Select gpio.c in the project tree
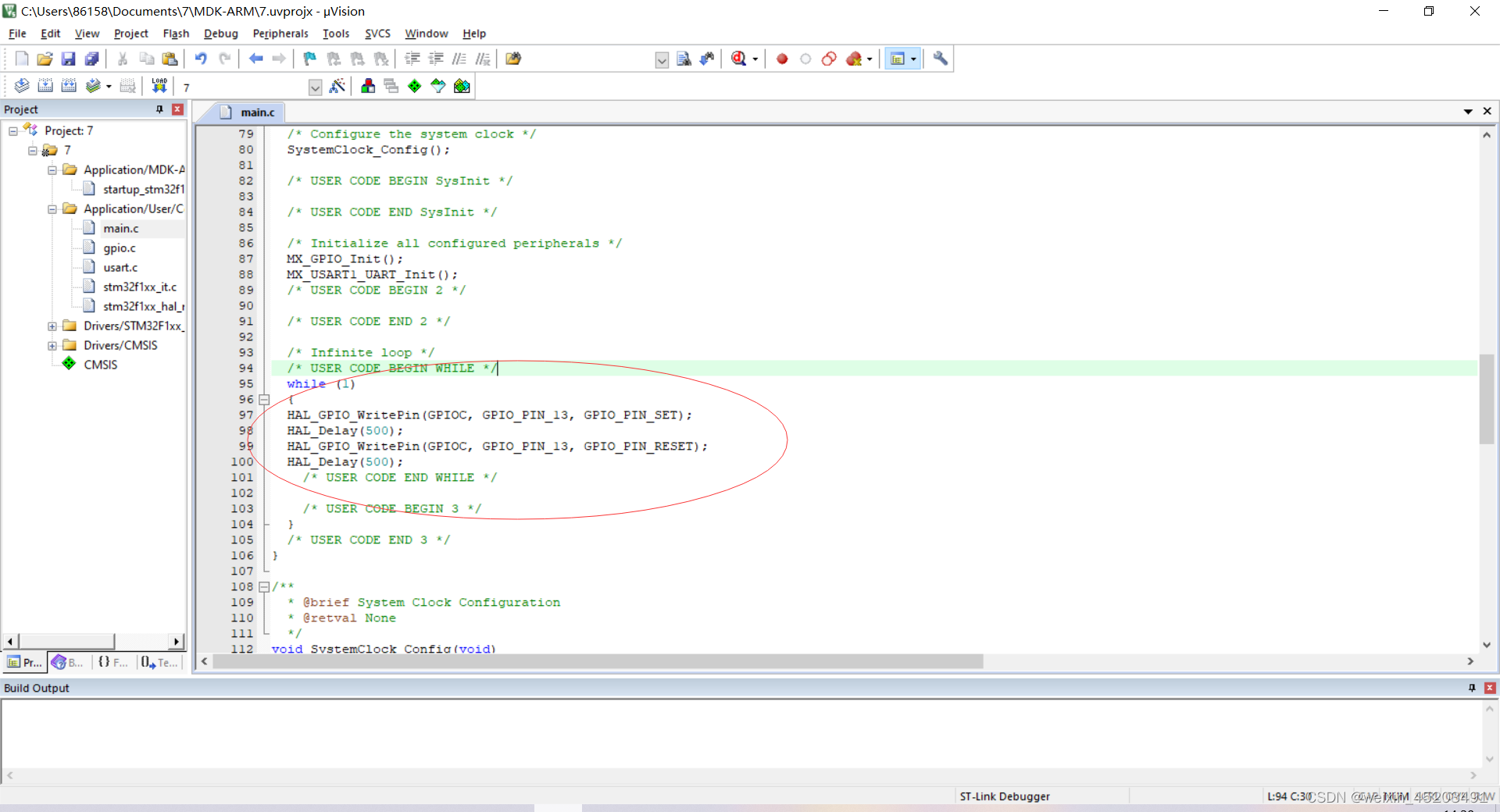 pyautogui.click(x=120, y=248)
